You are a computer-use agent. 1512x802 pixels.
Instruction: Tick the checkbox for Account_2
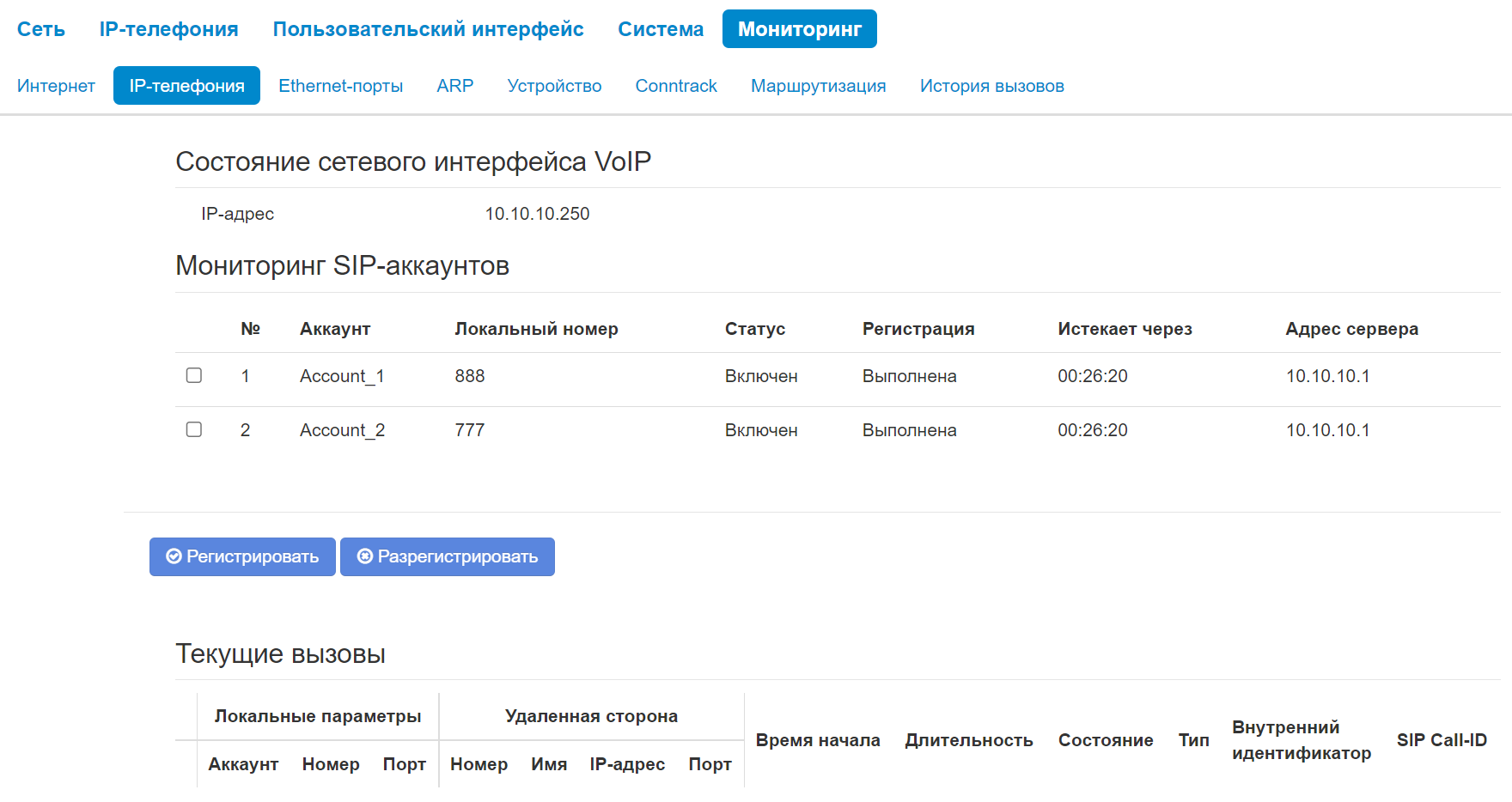click(194, 429)
